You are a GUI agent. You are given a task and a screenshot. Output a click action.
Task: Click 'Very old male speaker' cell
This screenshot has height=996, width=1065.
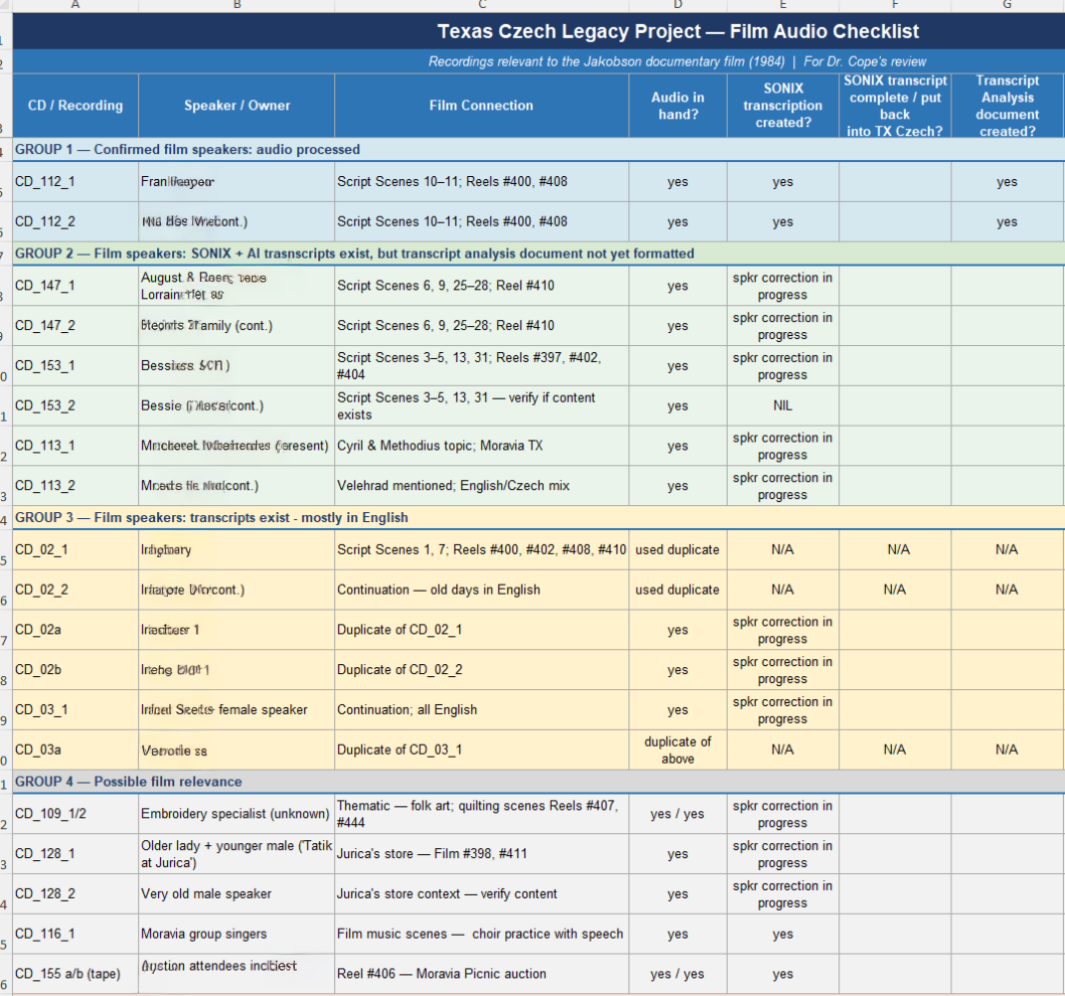[x=236, y=894]
